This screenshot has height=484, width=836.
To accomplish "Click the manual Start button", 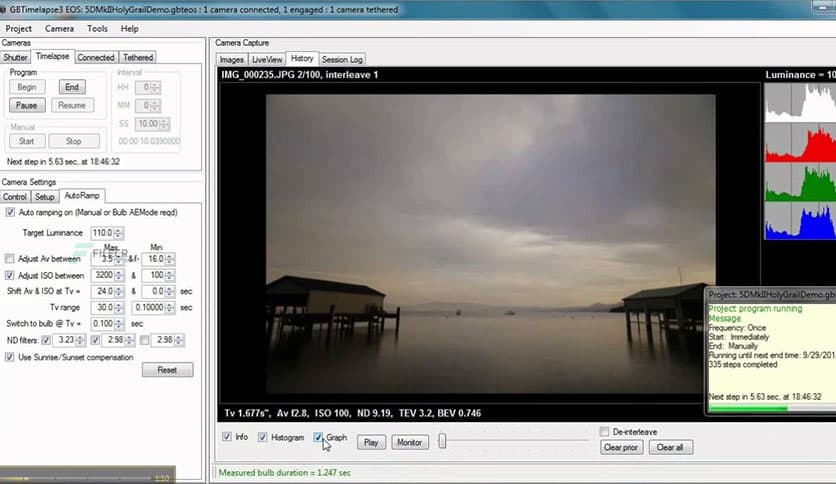I will coord(27,141).
